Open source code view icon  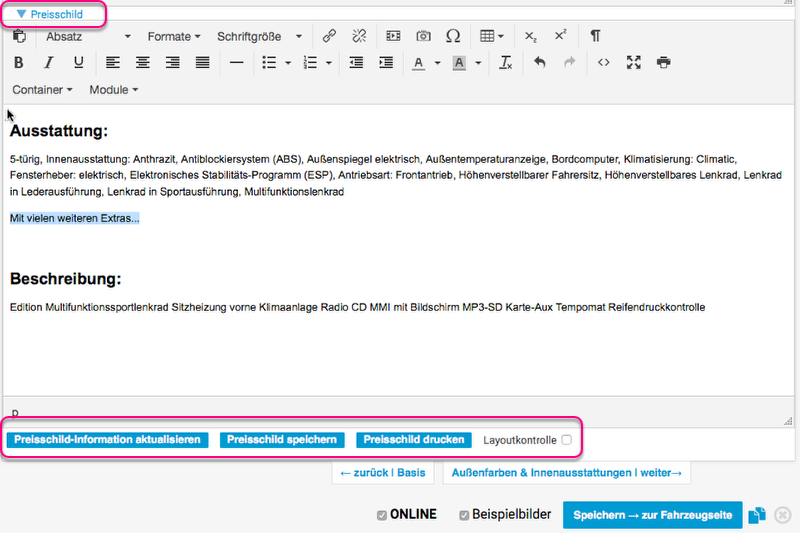click(x=603, y=62)
